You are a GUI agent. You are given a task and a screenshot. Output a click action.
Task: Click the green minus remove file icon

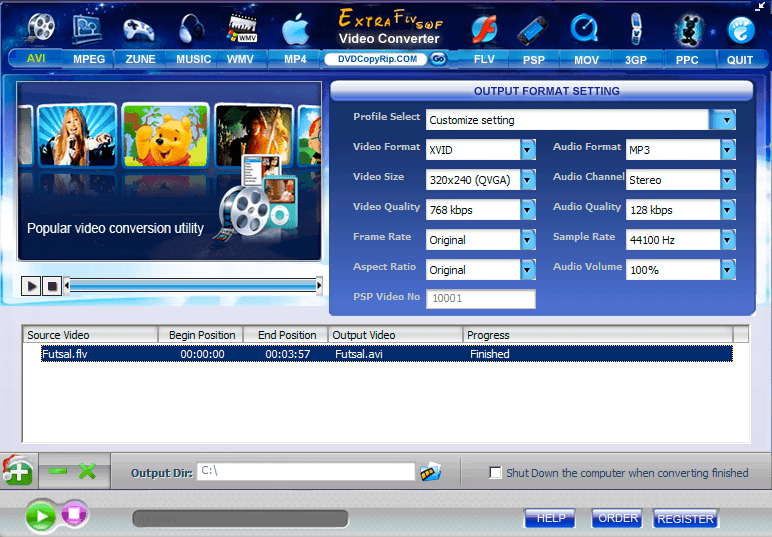[x=58, y=471]
